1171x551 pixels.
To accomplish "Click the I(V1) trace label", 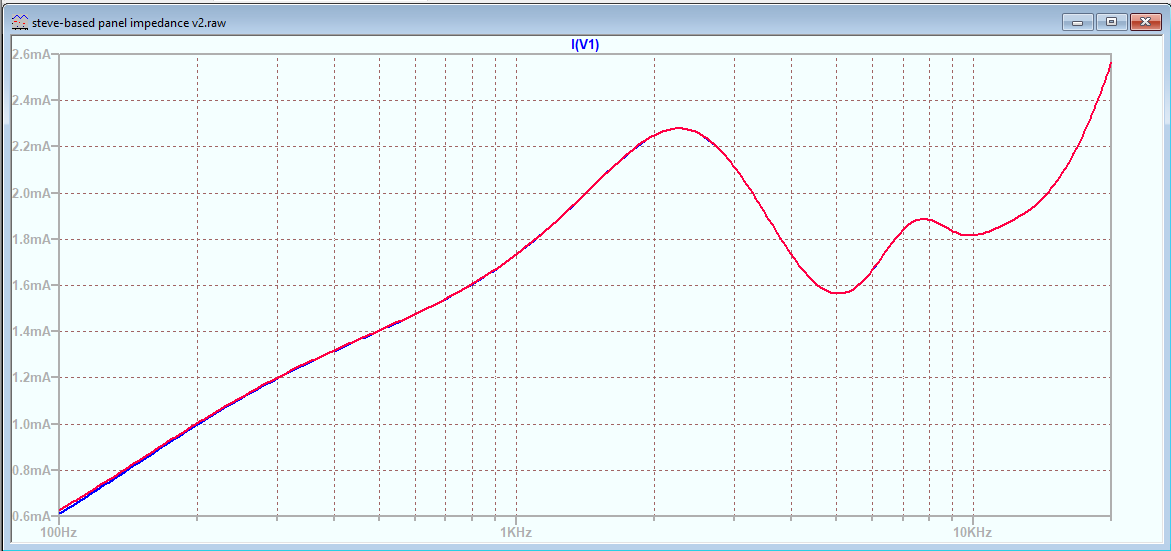I will pyautogui.click(x=585, y=44).
